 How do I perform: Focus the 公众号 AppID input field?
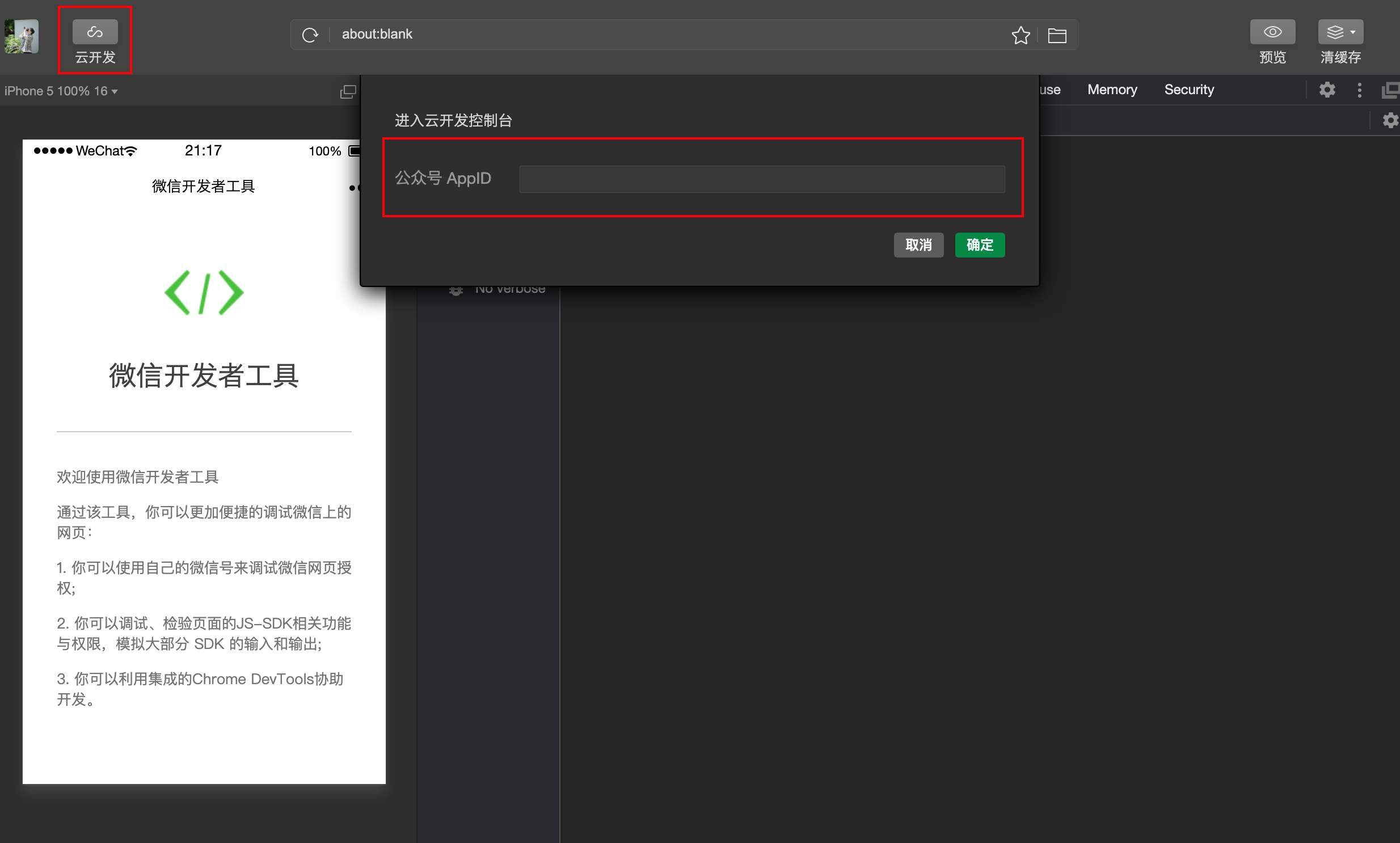coord(762,179)
